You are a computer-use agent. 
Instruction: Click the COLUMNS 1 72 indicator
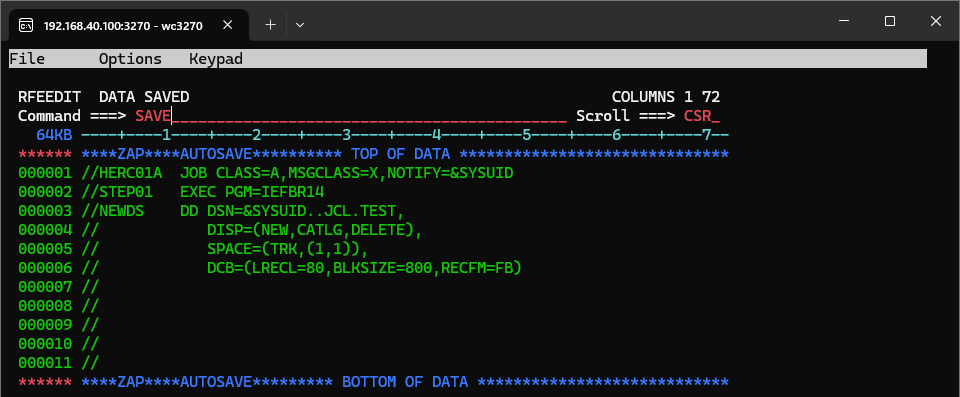pyautogui.click(x=666, y=97)
